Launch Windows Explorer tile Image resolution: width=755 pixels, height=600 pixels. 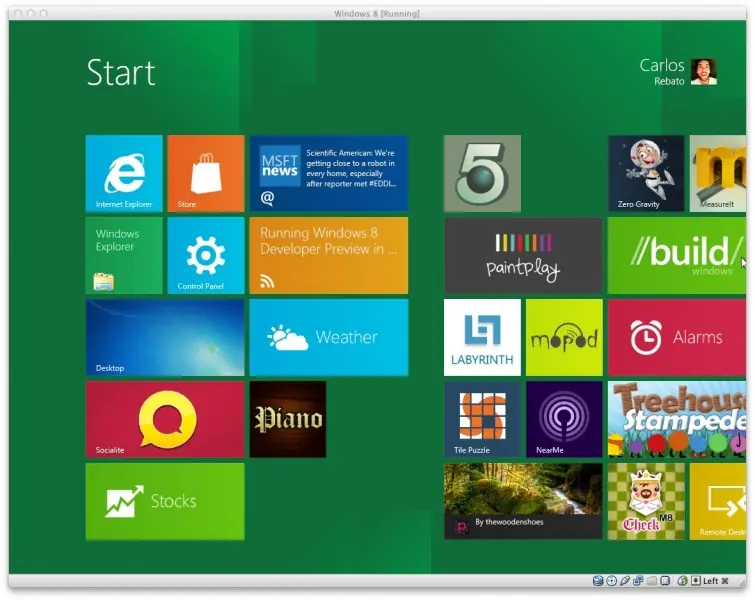[124, 255]
